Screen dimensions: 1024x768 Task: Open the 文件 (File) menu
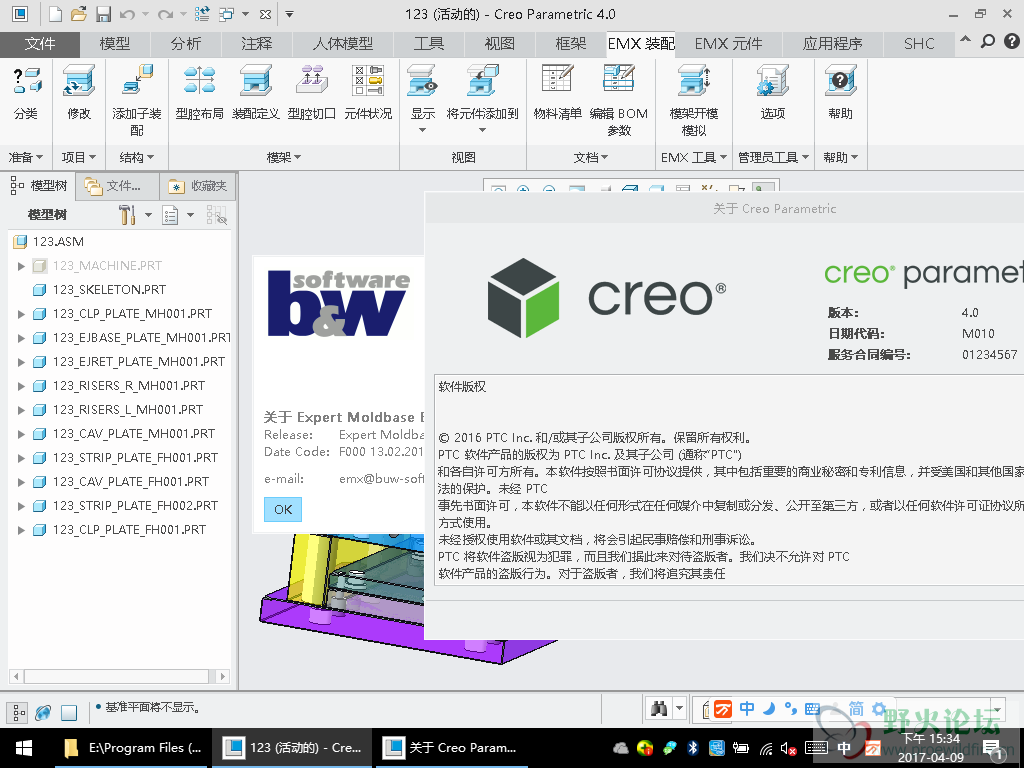40,44
